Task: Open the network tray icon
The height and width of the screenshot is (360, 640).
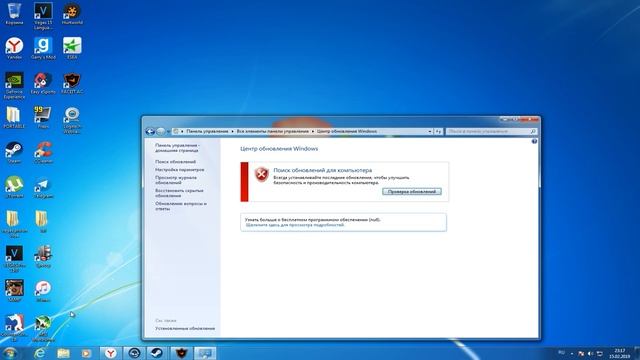Action: point(600,353)
